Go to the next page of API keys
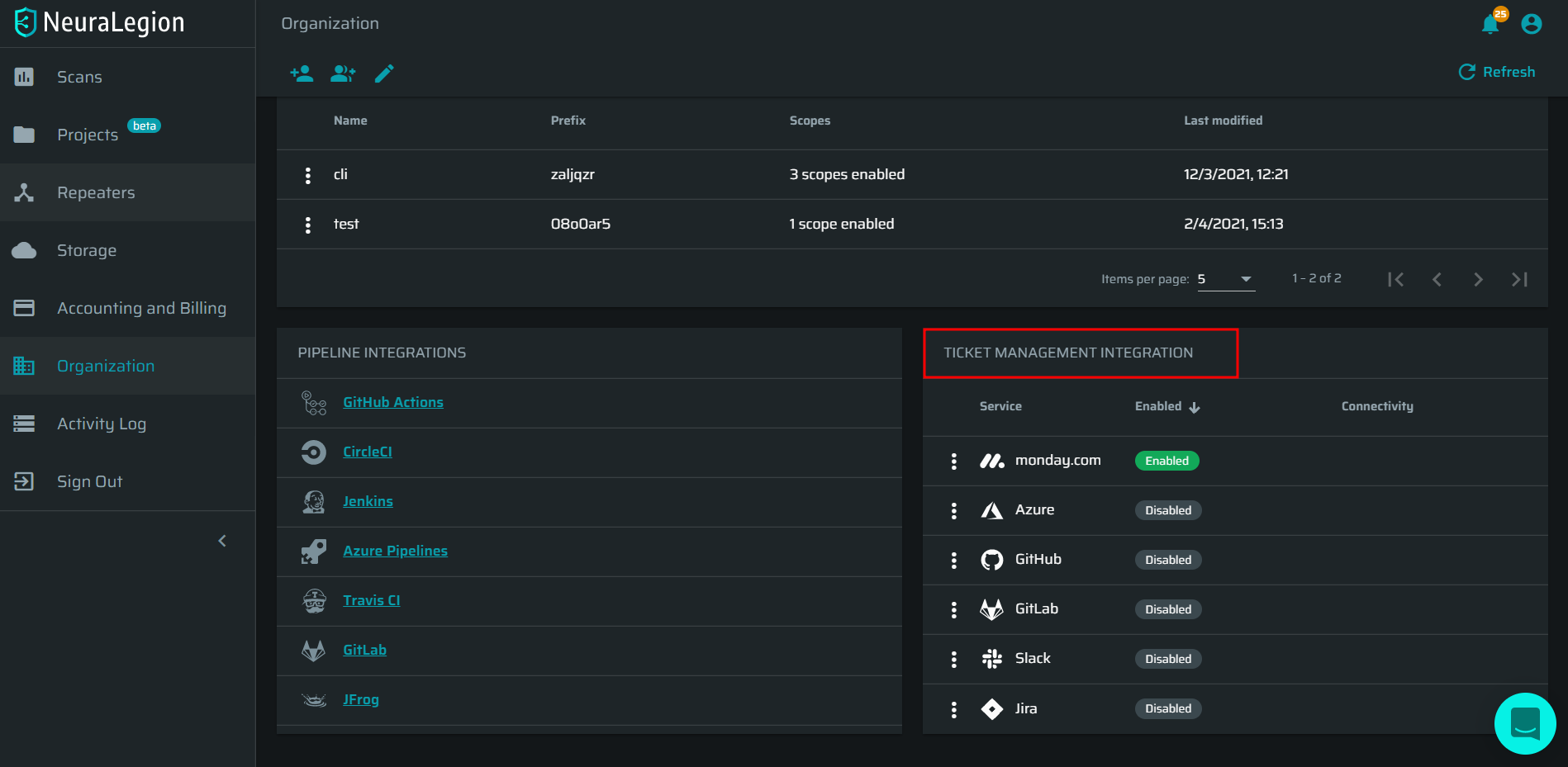 coord(1478,279)
